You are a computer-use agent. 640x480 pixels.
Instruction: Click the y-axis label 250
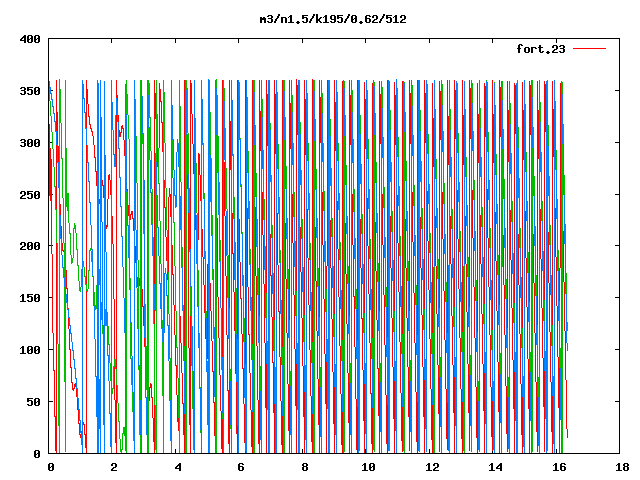(x=30, y=195)
